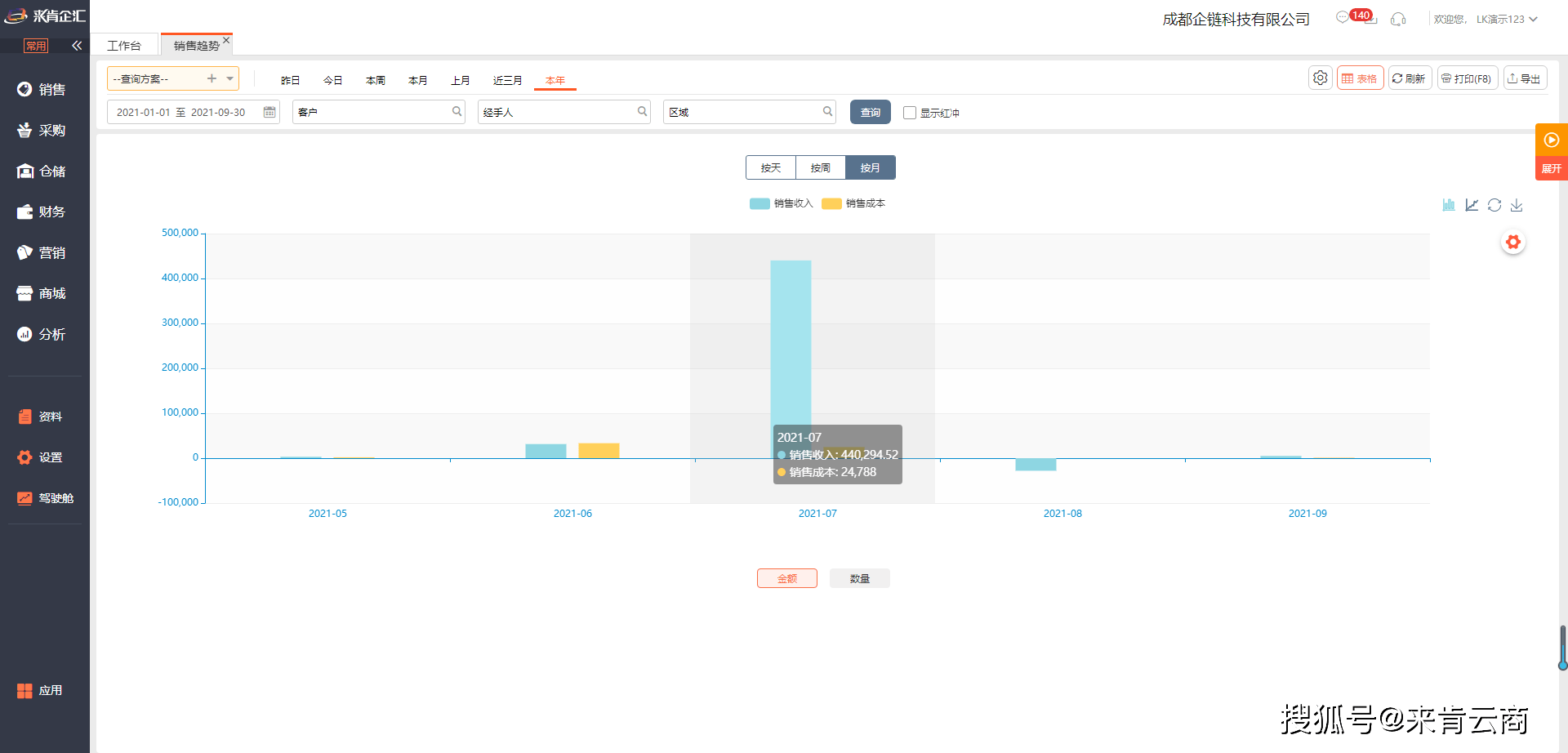Download the chart as image icon

(x=1517, y=205)
